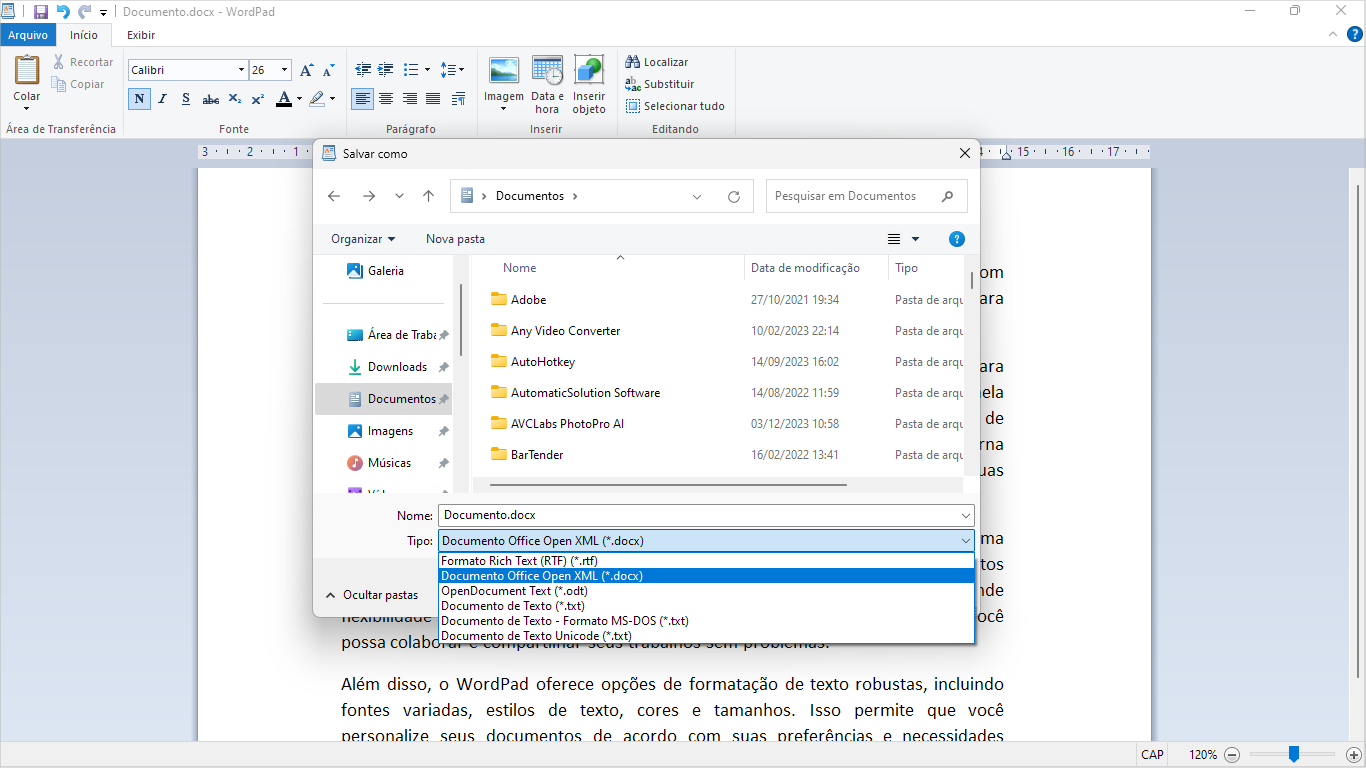Switch to the Início ribbon tab
Viewport: 1366px width, 768px height.
(x=84, y=35)
